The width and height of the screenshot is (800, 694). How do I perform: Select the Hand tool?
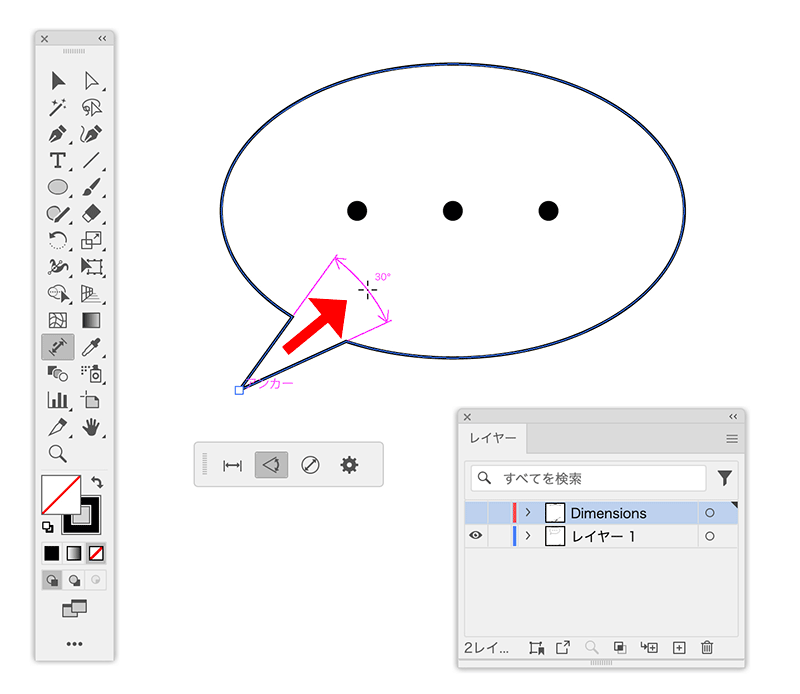tap(91, 427)
